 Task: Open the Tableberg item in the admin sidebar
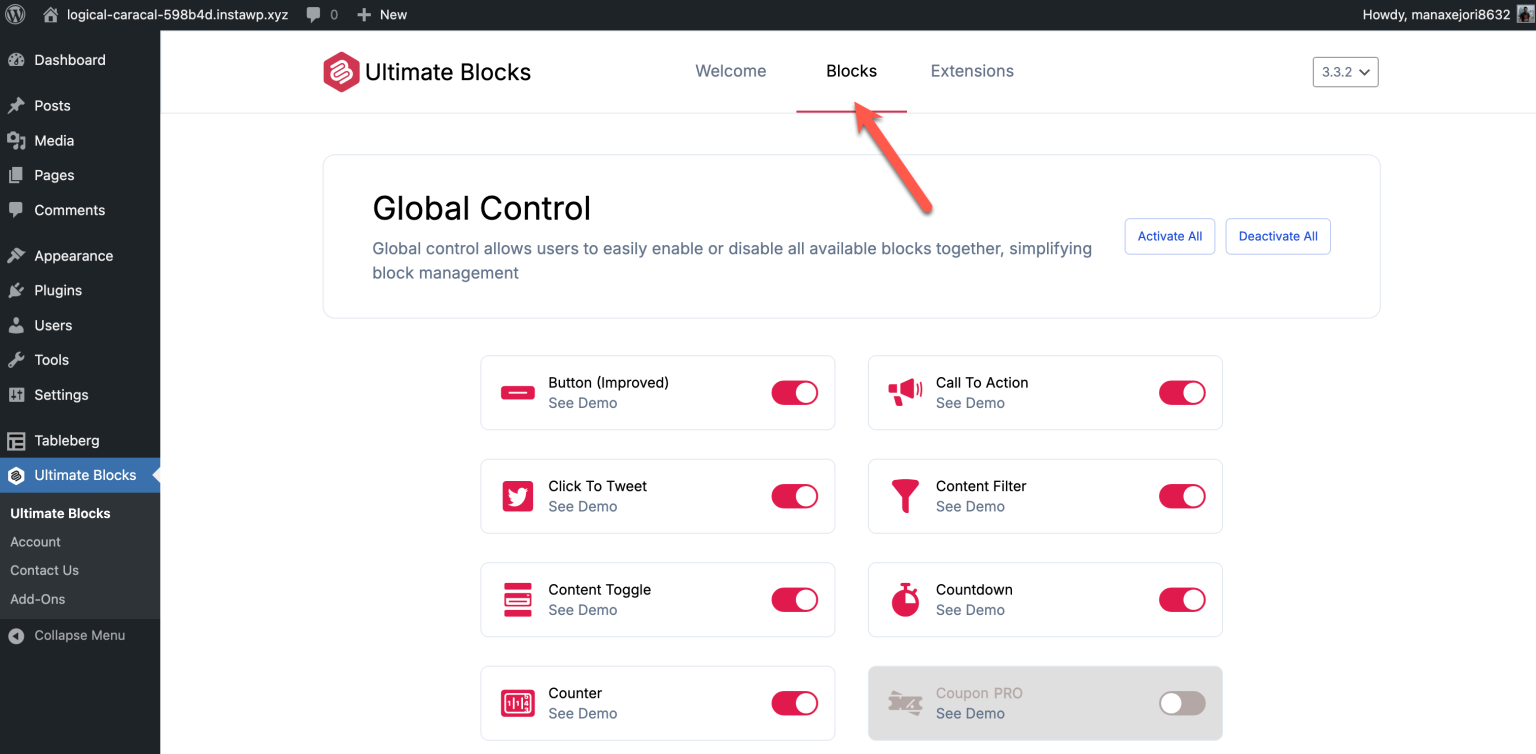[x=66, y=440]
